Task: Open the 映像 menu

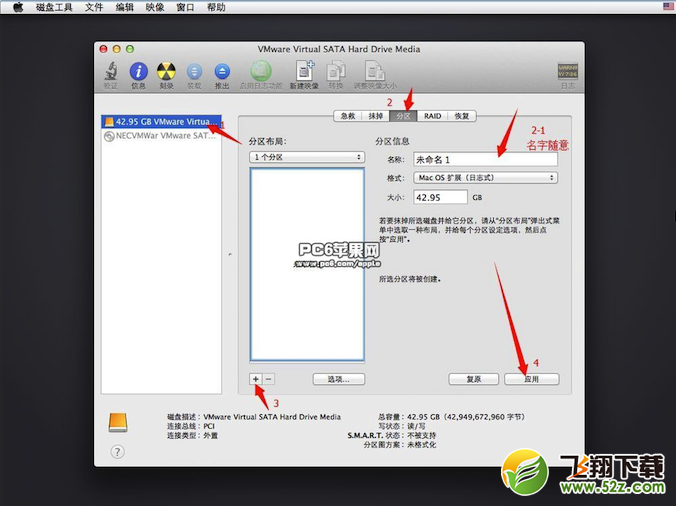Action: 155,7
